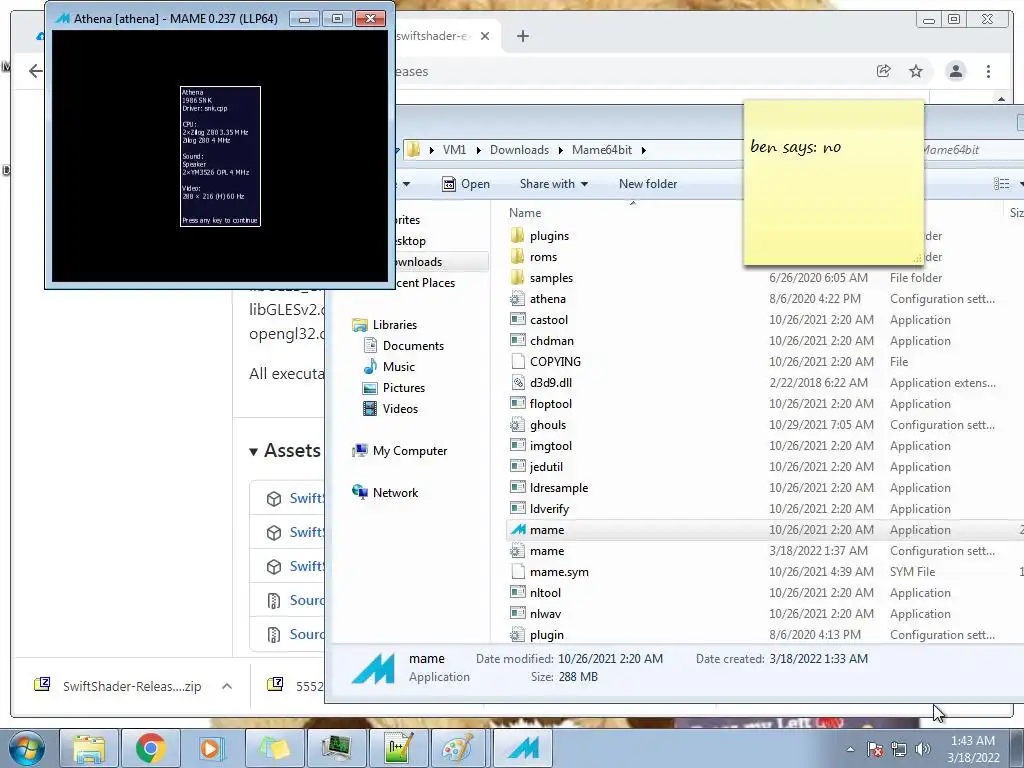Viewport: 1024px width, 768px height.
Task: Show hidden system tray icons
Action: [x=850, y=749]
